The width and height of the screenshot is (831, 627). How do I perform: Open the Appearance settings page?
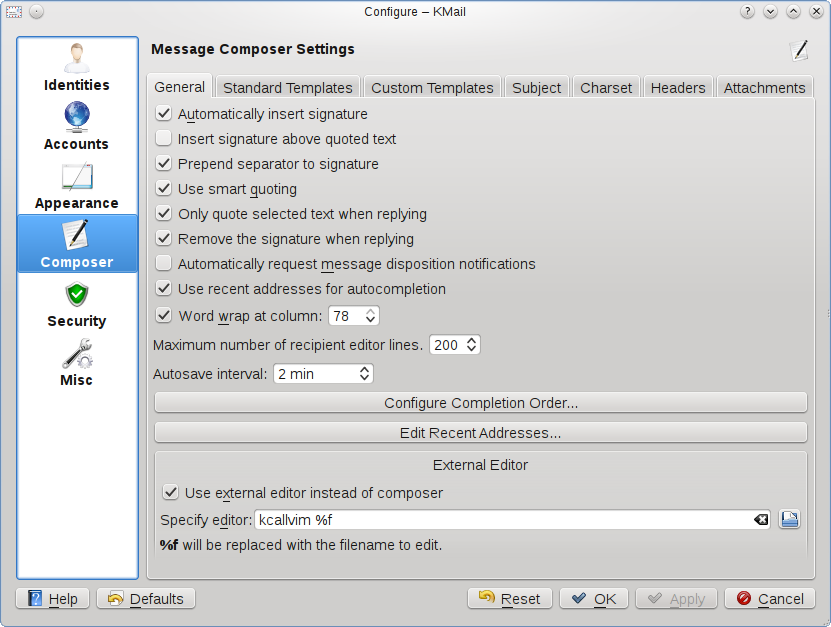(77, 186)
